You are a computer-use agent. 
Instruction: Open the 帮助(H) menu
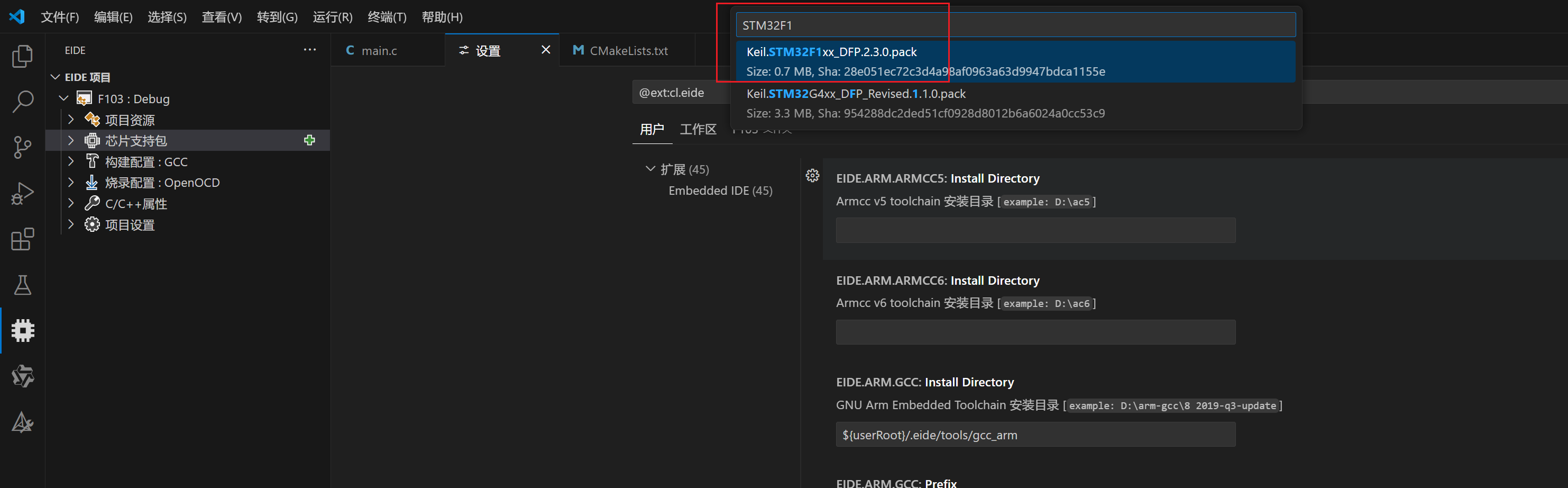442,17
